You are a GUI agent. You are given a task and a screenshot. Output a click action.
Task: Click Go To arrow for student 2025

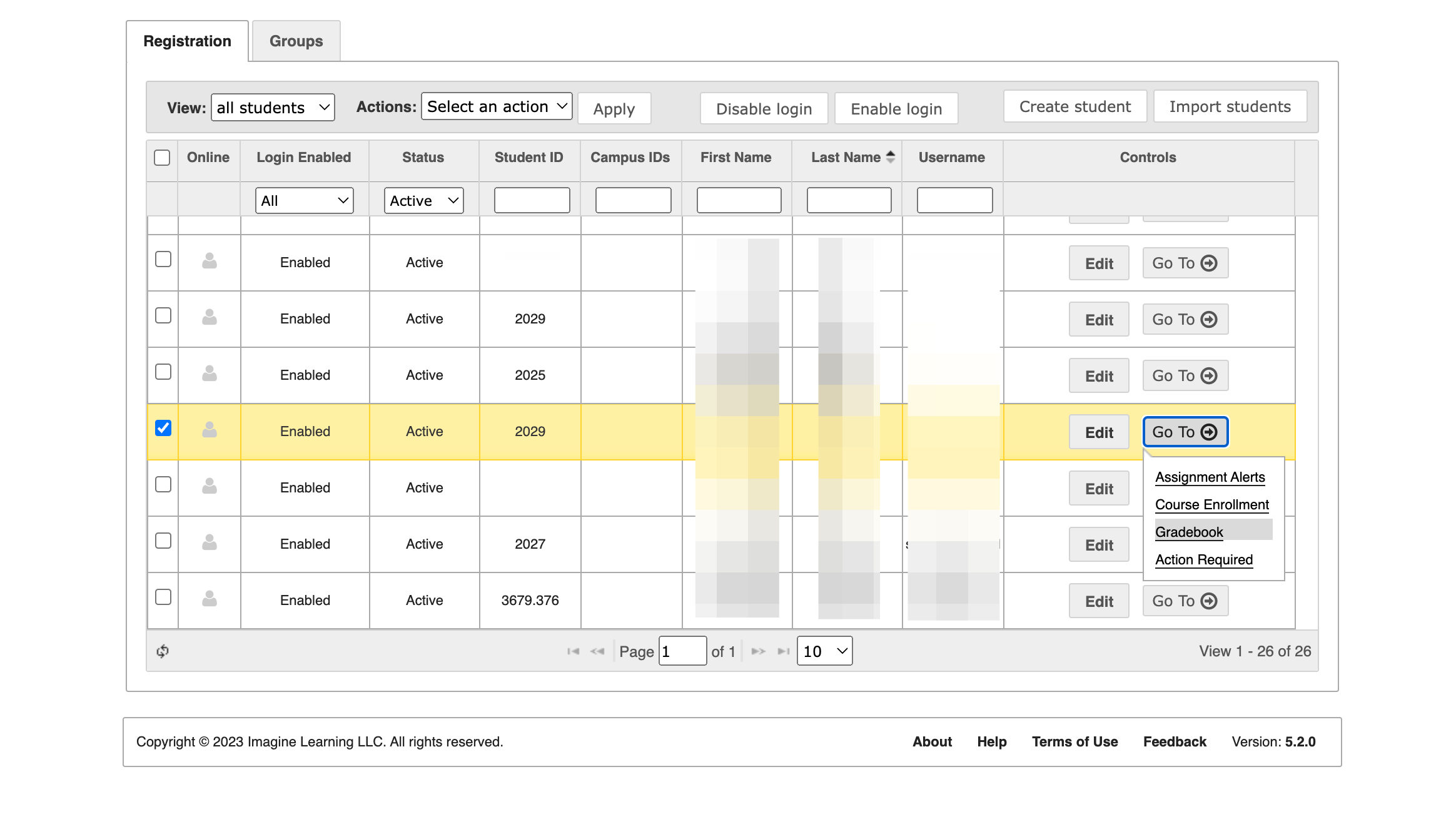[x=1209, y=375]
